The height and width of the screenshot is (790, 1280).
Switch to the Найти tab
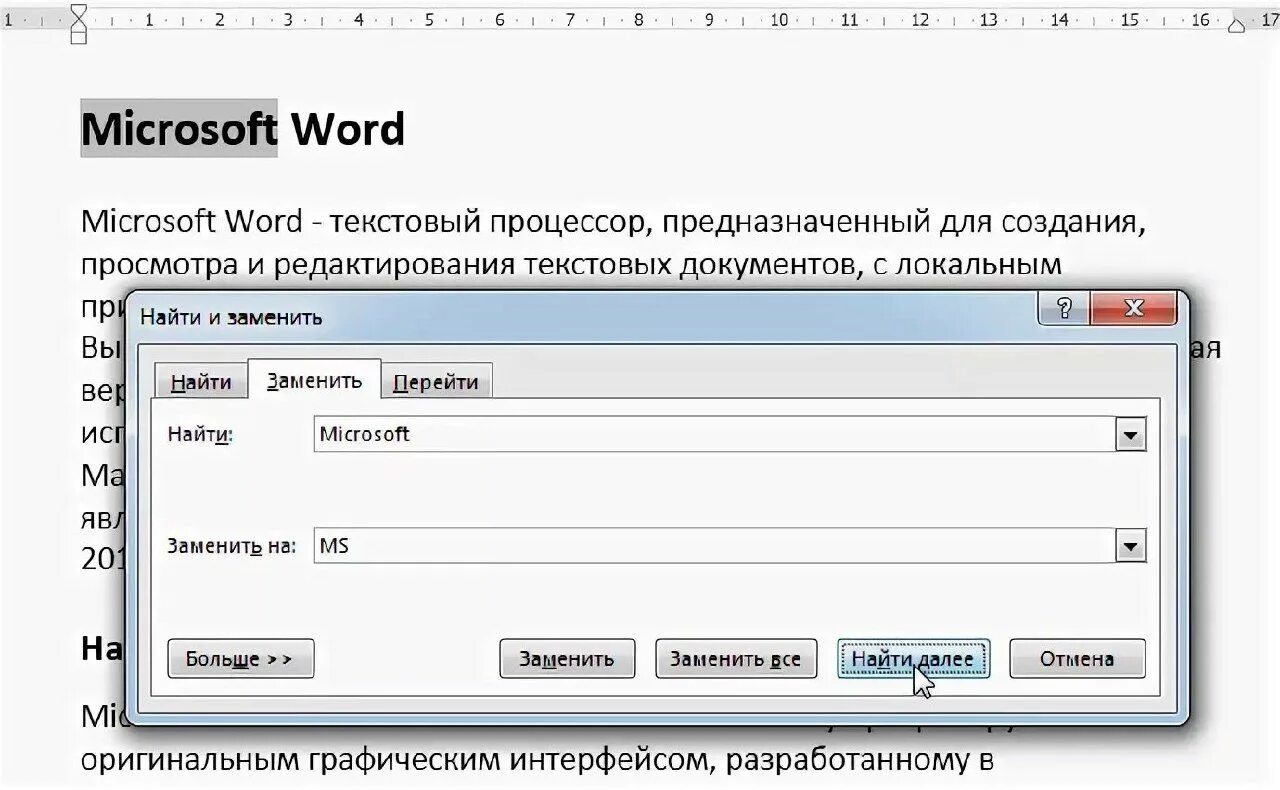(x=201, y=381)
